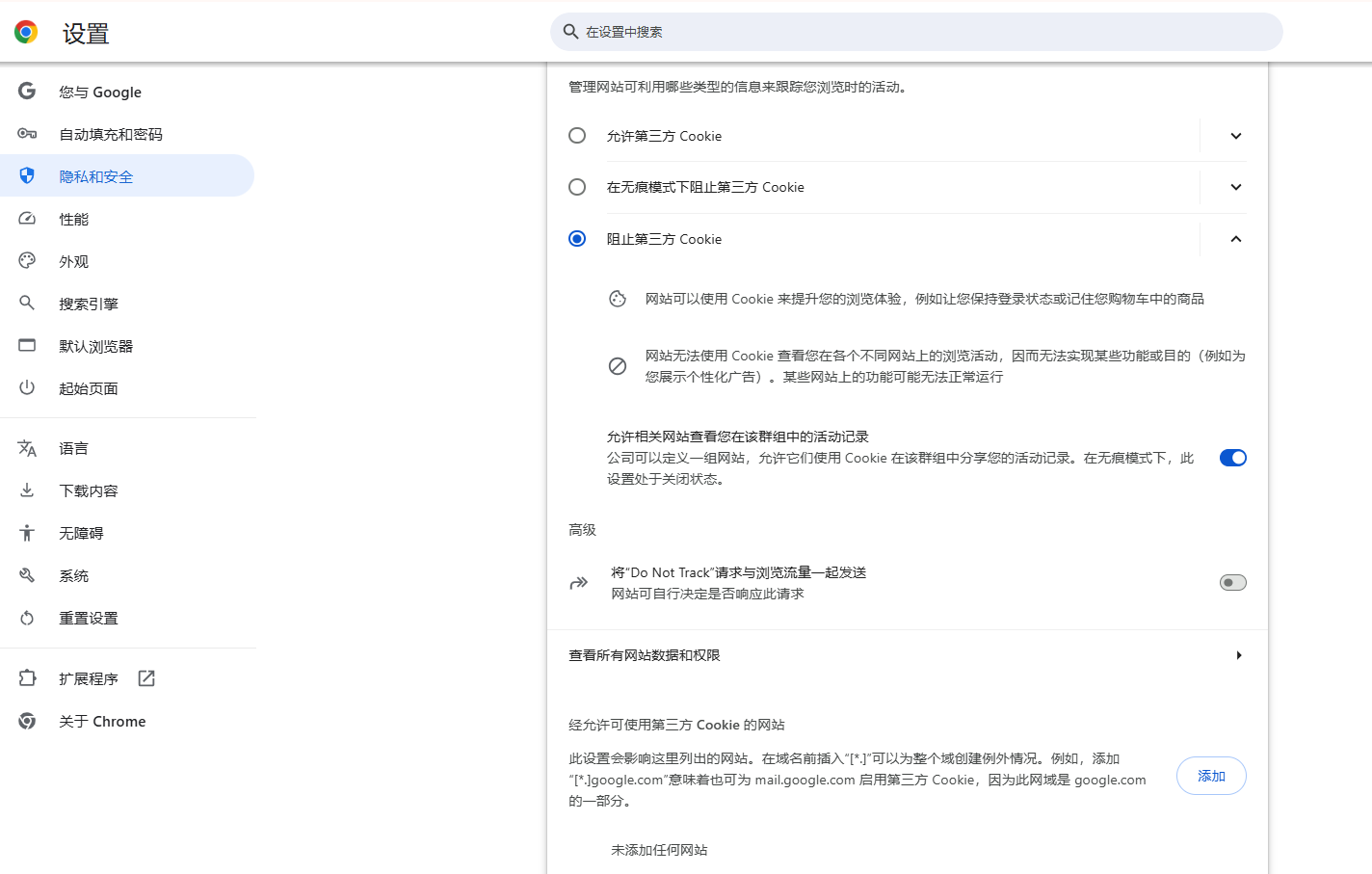The width and height of the screenshot is (1372, 874).
Task: Click 网站可自行决定是否响应此请求 subtitle
Action: (x=707, y=594)
